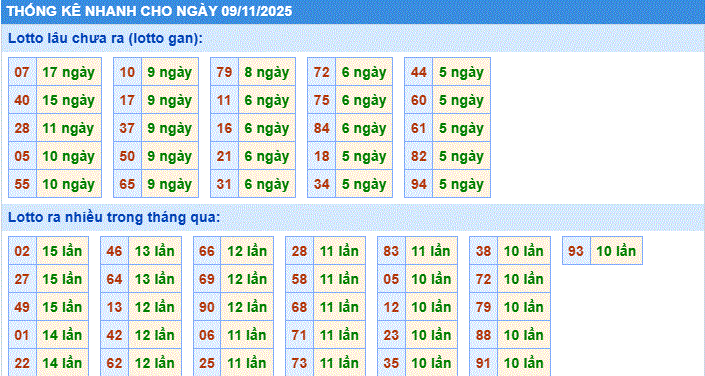
Task: Select frequent number 13
Action: [114, 306]
